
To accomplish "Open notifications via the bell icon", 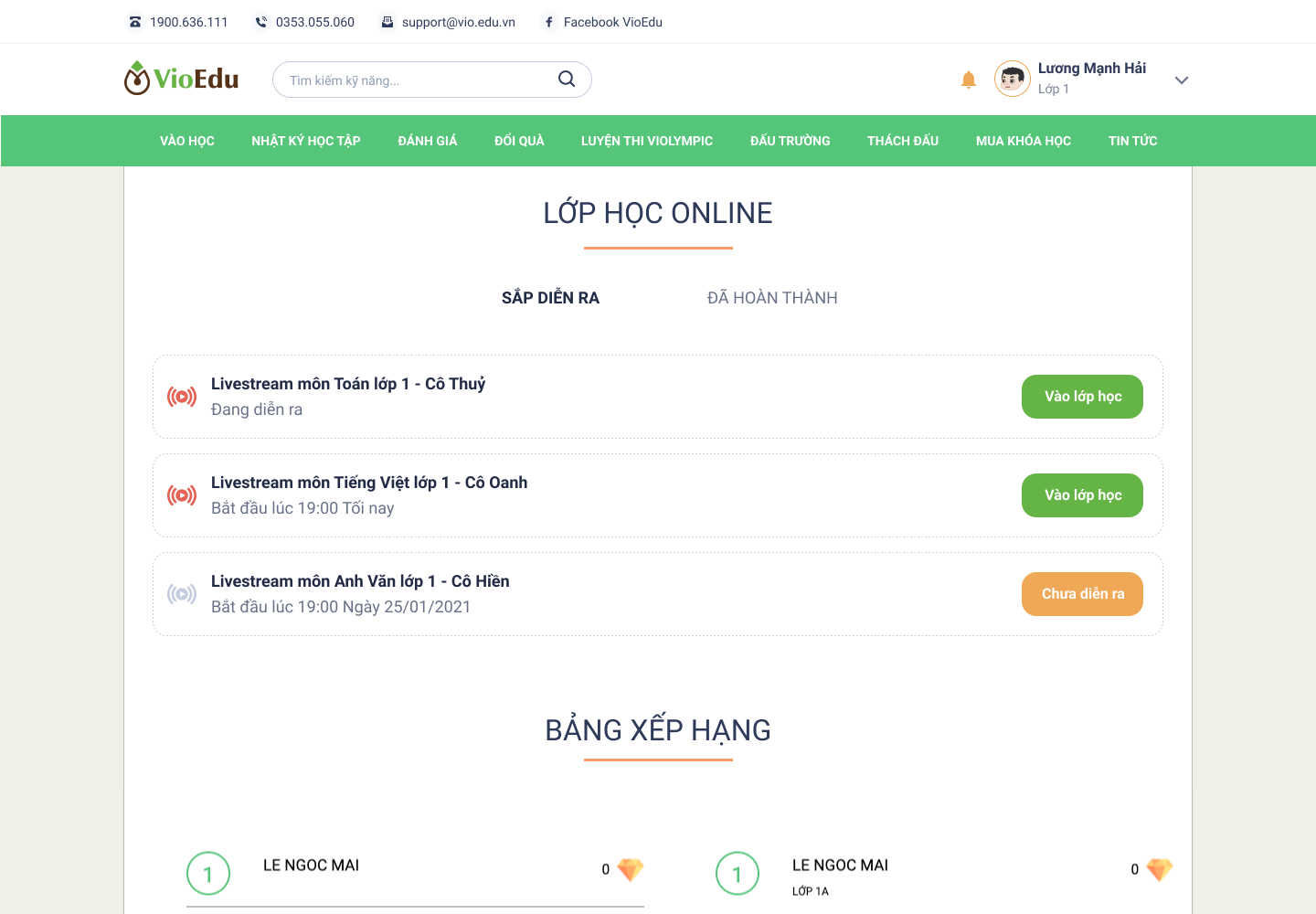I will click(x=968, y=79).
